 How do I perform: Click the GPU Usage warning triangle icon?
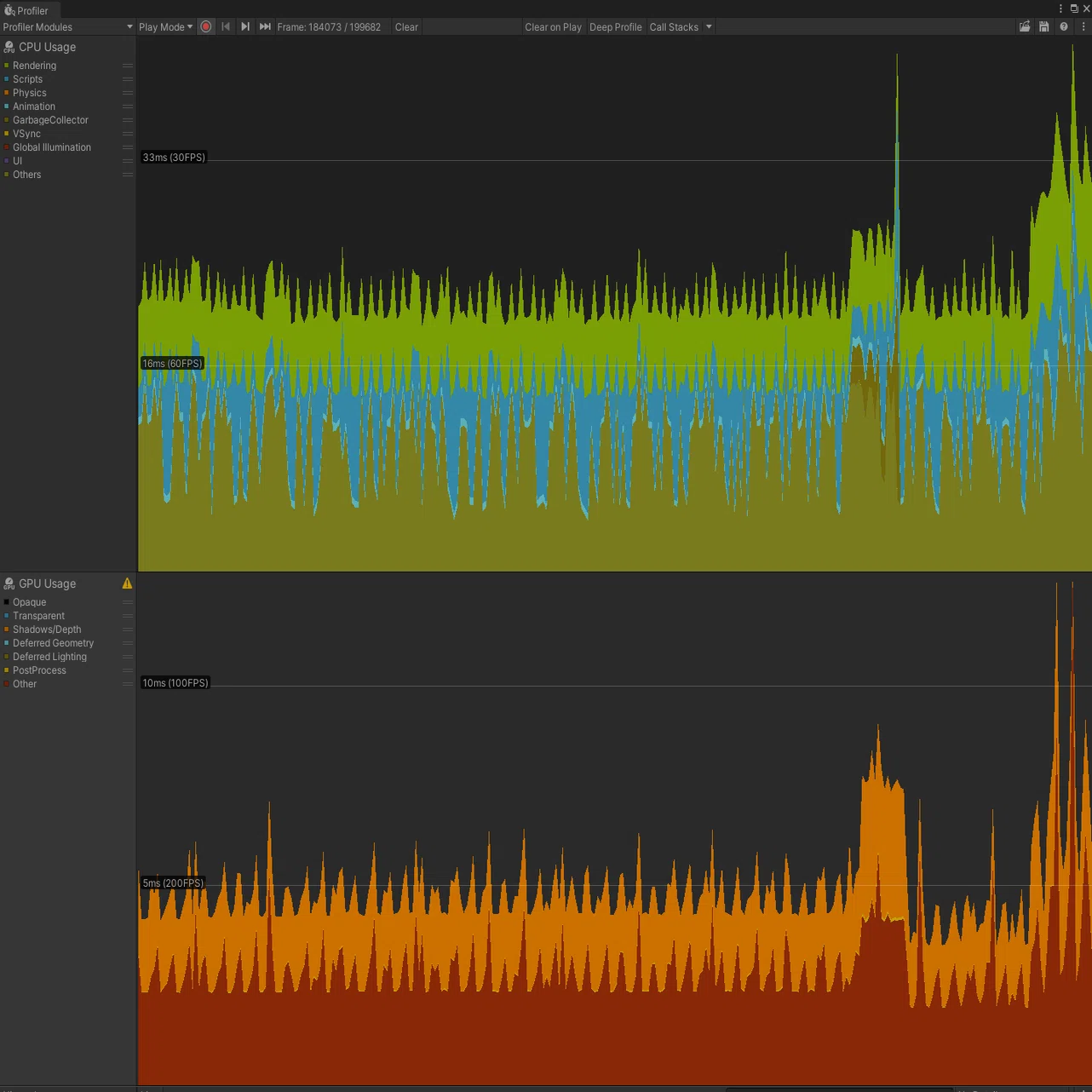pyautogui.click(x=127, y=583)
